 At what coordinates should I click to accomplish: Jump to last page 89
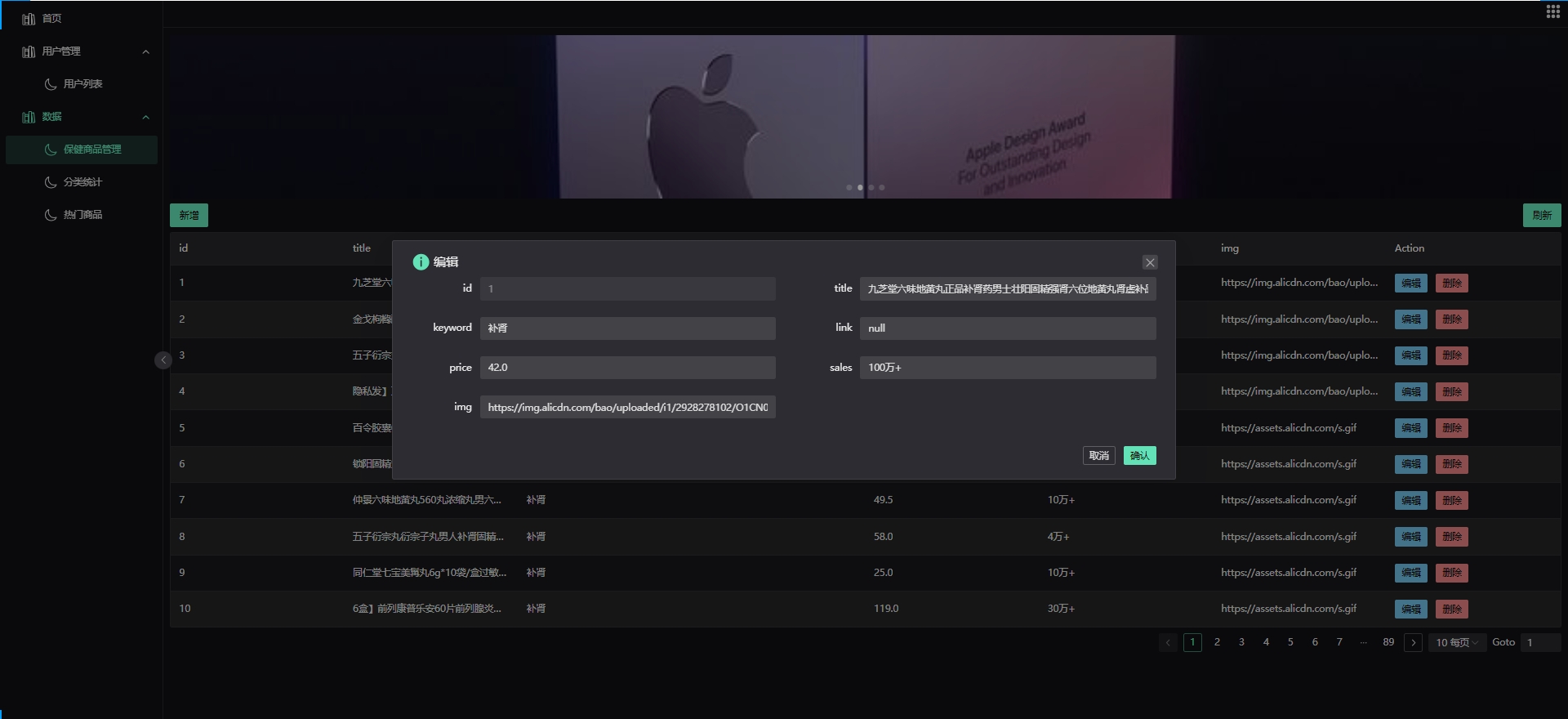(1388, 643)
